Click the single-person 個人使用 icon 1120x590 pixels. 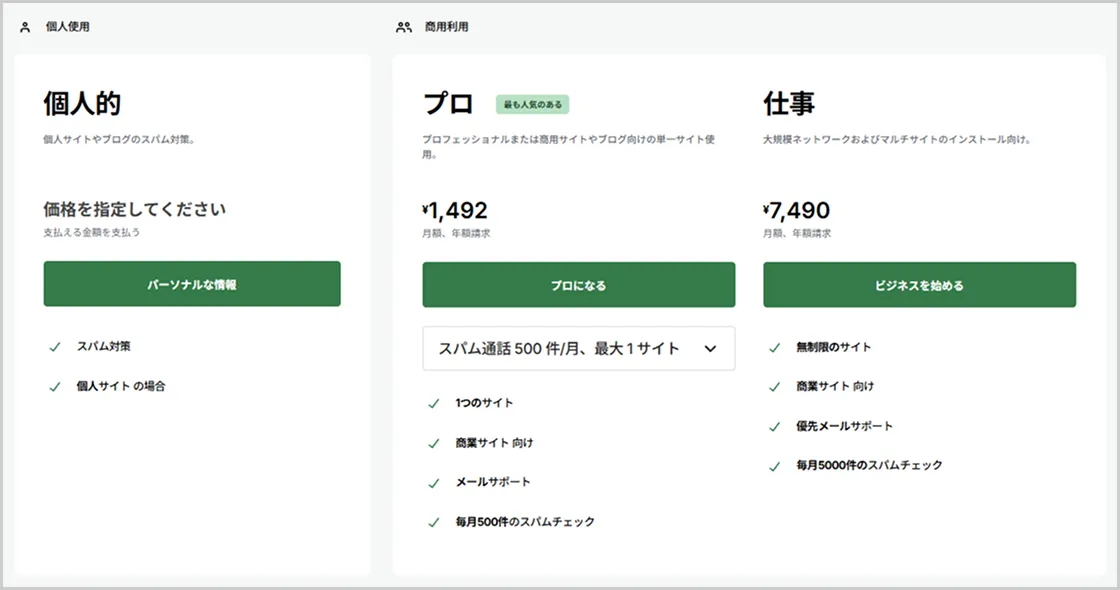25,27
